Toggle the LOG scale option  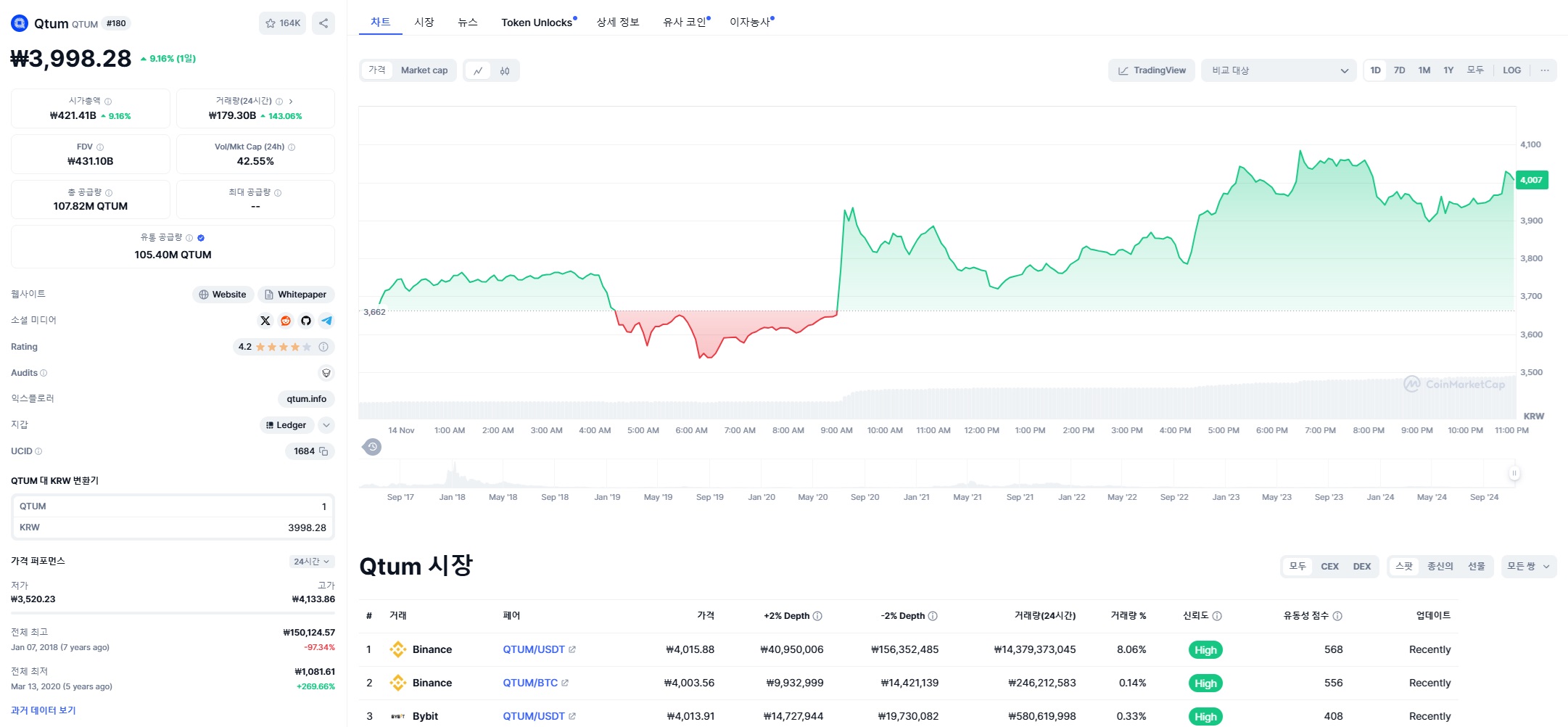coord(1512,70)
